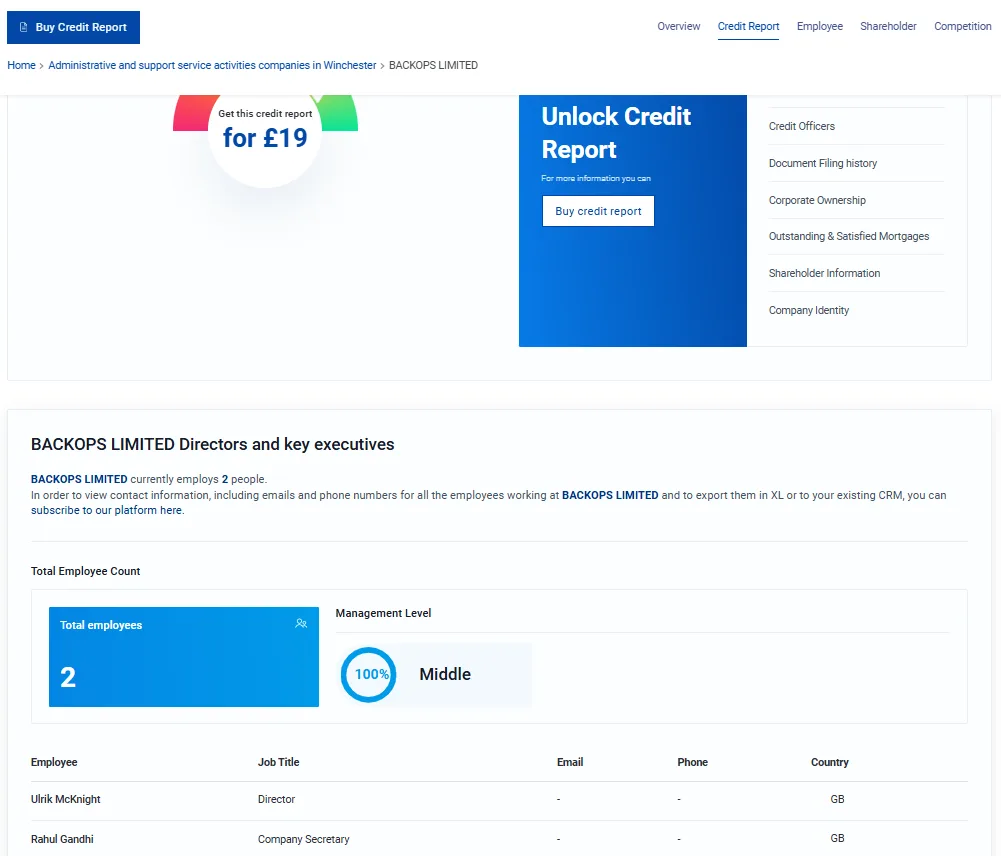1001x856 pixels.
Task: Click the people icon on Total employees card
Action: pos(301,624)
